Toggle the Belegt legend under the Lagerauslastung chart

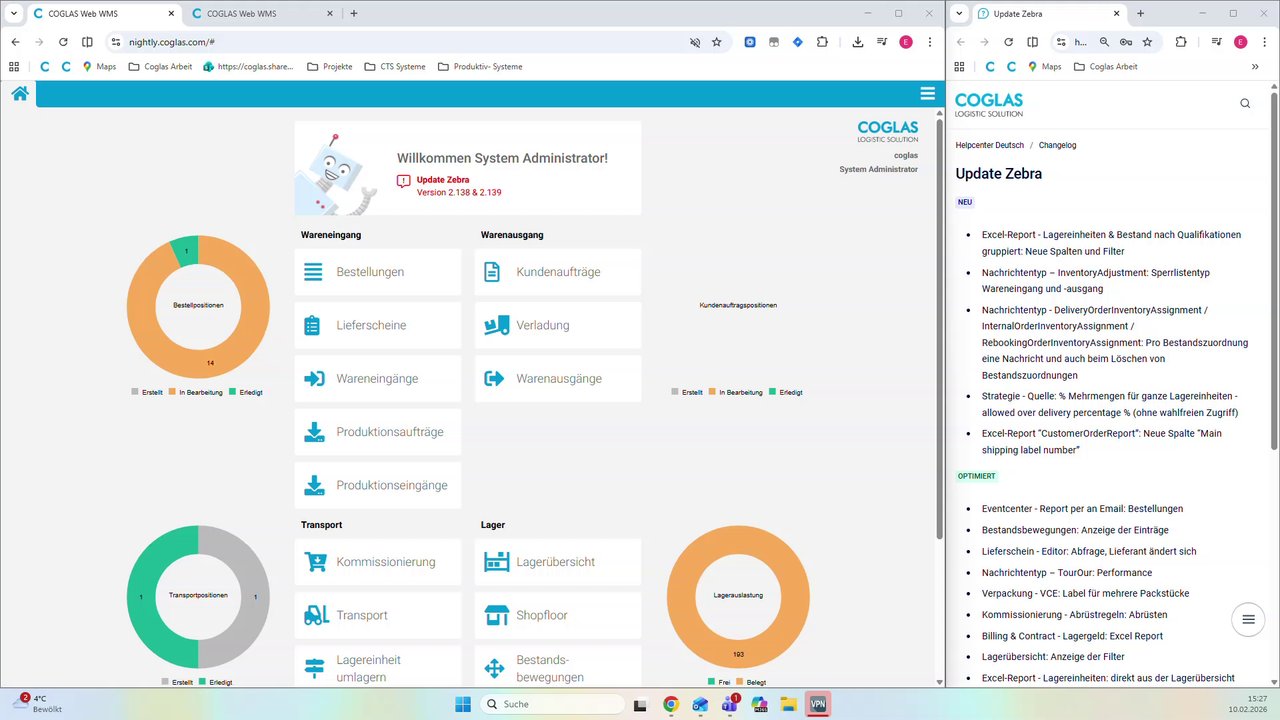coord(753,682)
